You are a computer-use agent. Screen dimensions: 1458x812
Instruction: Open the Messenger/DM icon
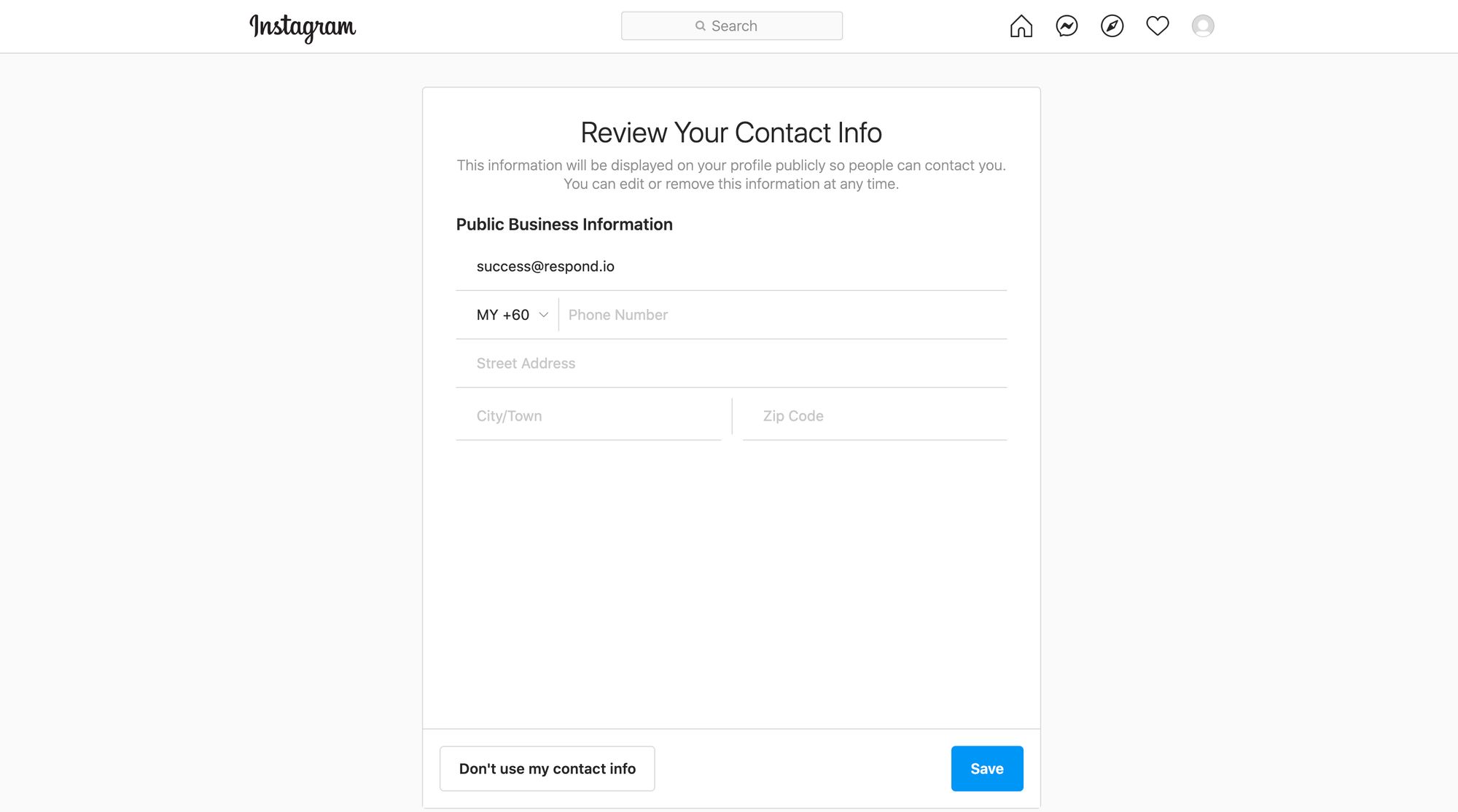click(x=1067, y=25)
